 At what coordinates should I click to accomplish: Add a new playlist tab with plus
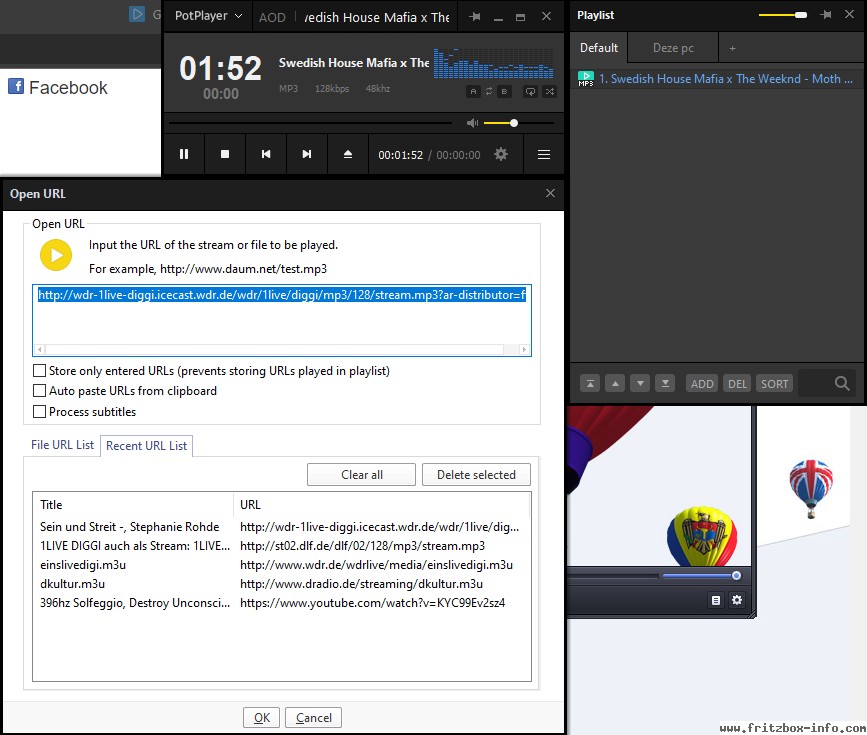[x=732, y=49]
